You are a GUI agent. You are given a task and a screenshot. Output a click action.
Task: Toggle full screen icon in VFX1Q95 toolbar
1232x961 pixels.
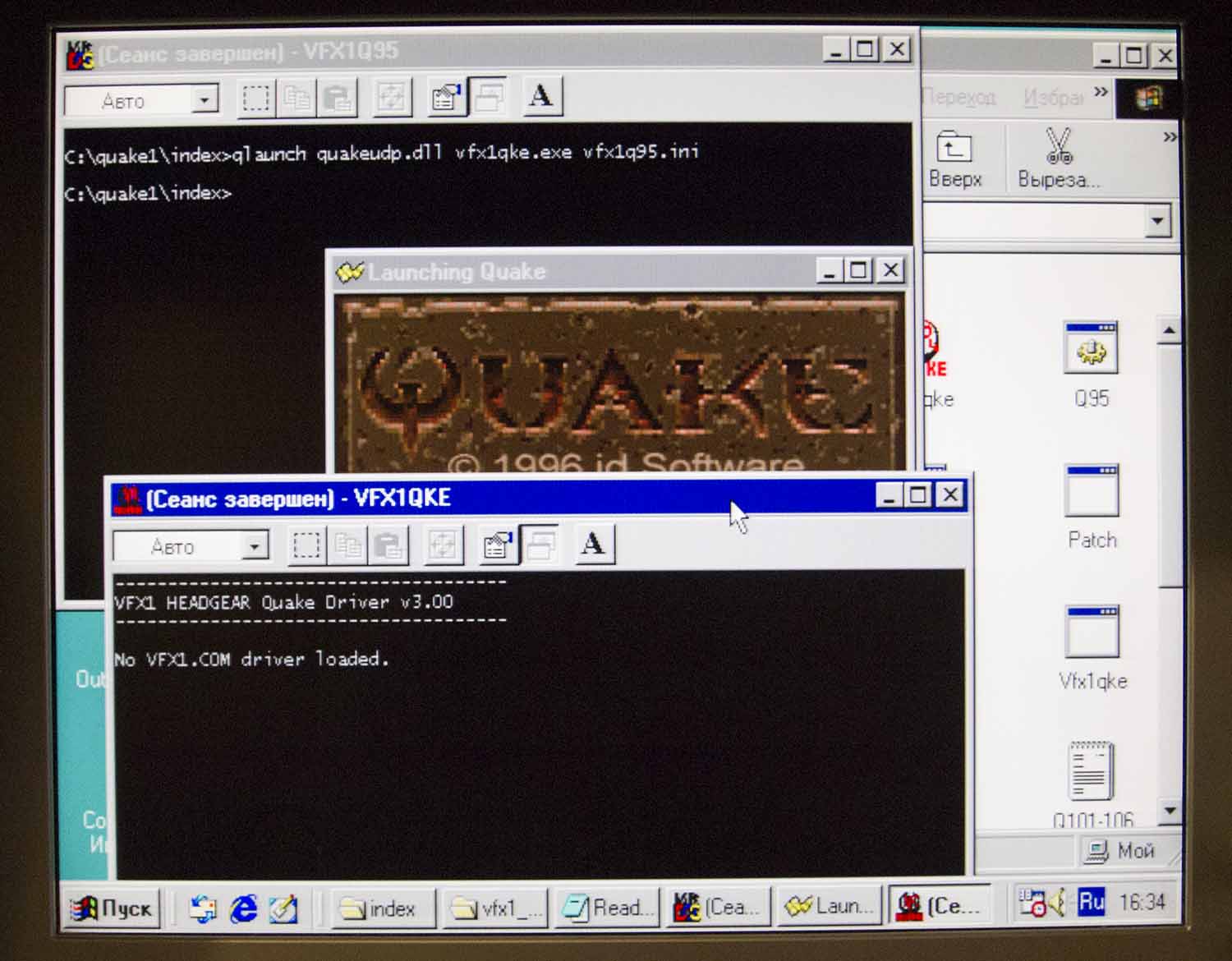392,99
